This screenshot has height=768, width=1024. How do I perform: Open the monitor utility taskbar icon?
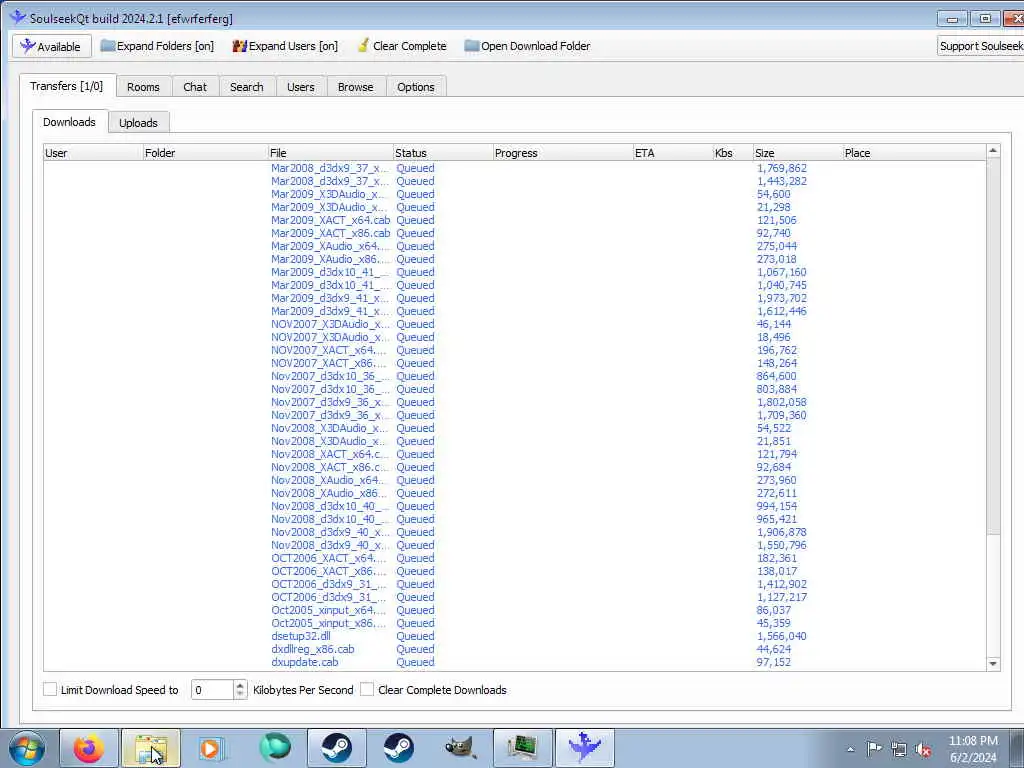pos(522,748)
